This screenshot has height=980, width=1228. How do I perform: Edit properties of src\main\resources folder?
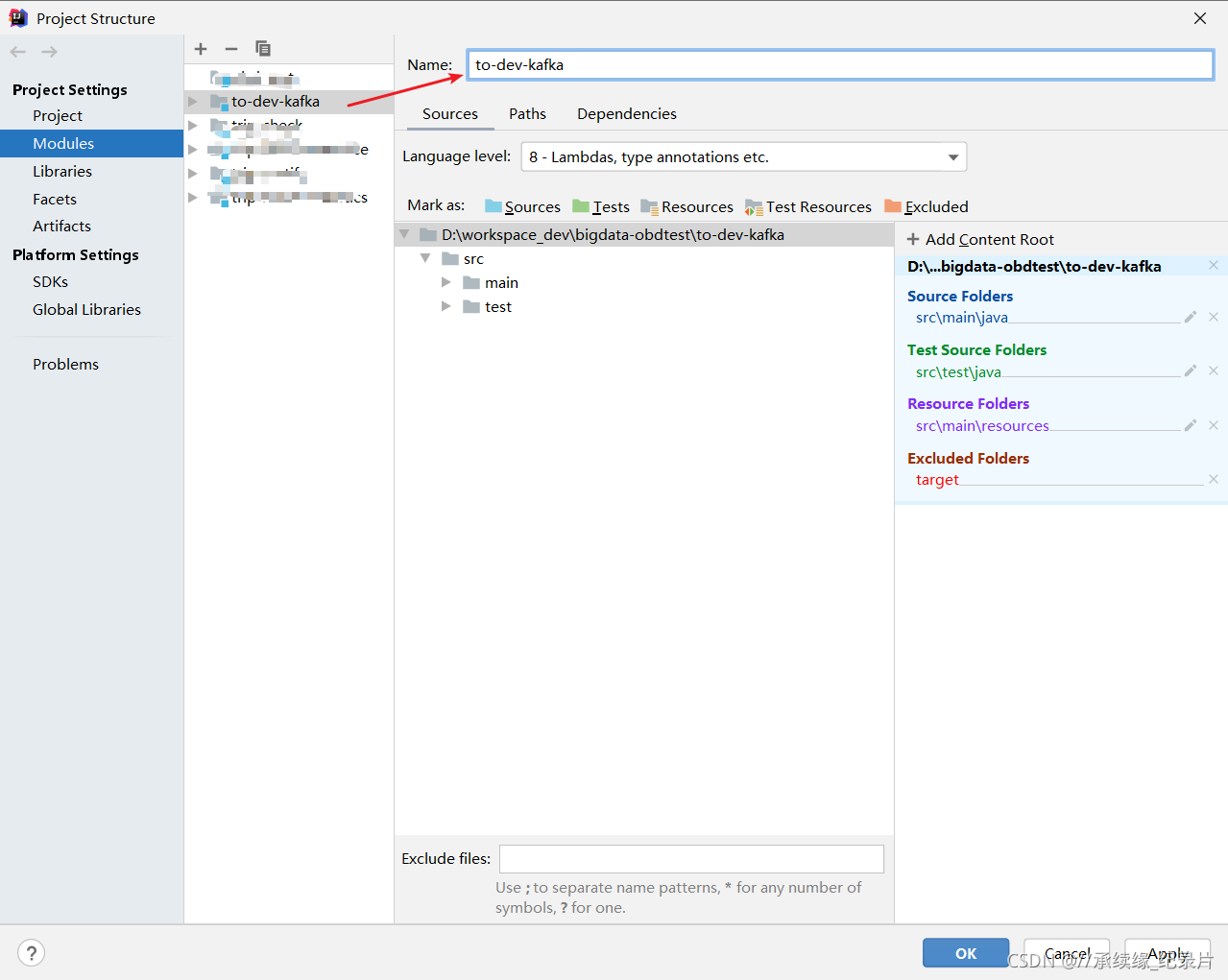coord(1191,425)
